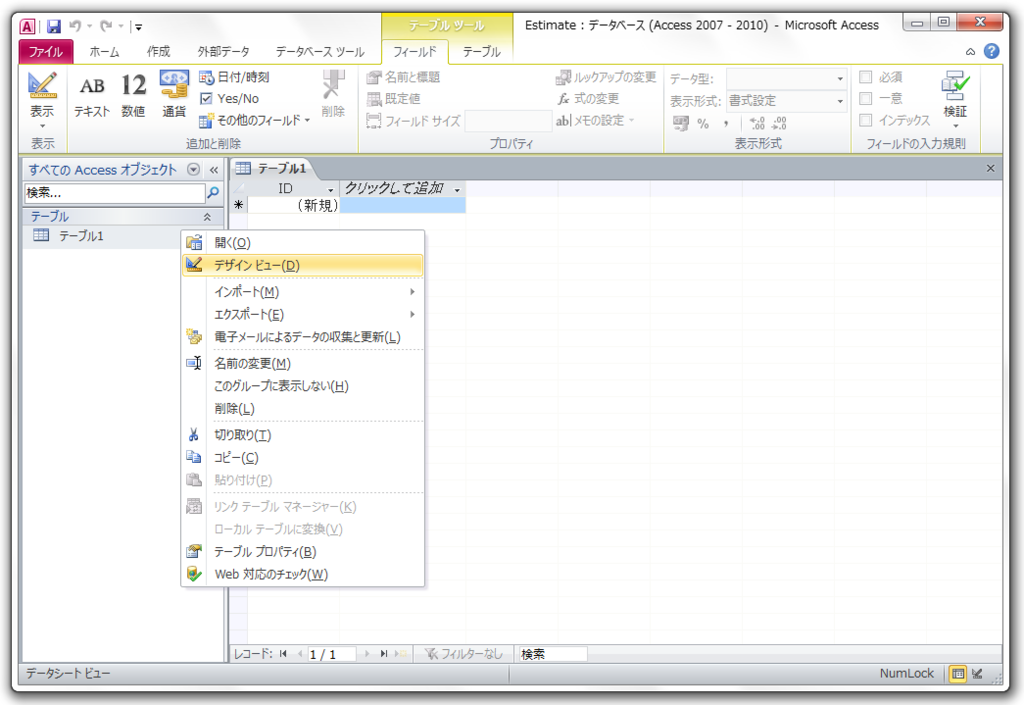1024x705 pixels.
Task: Switch to the テーブル ribbon tab
Action: point(481,52)
